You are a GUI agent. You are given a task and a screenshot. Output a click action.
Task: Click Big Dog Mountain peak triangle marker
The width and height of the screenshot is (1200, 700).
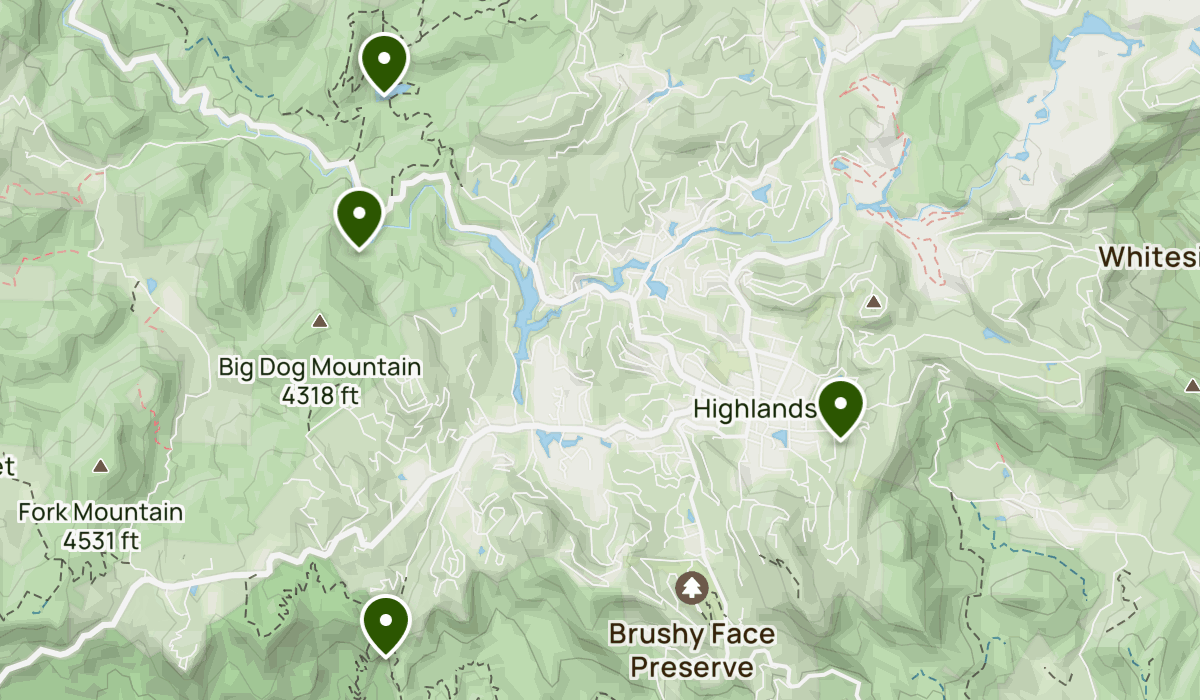pos(320,321)
